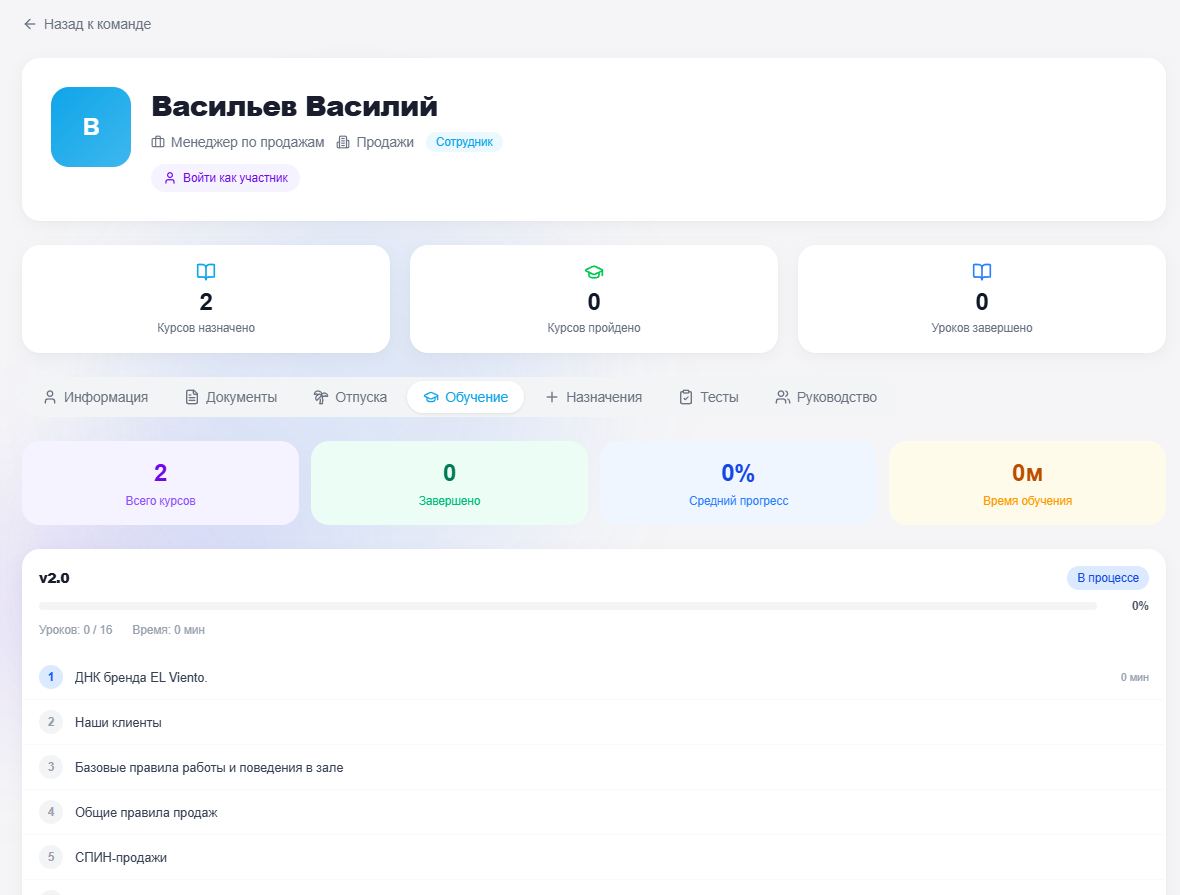The width and height of the screenshot is (1180, 895).
Task: Select the 'Обучение' tab
Action: 465,397
